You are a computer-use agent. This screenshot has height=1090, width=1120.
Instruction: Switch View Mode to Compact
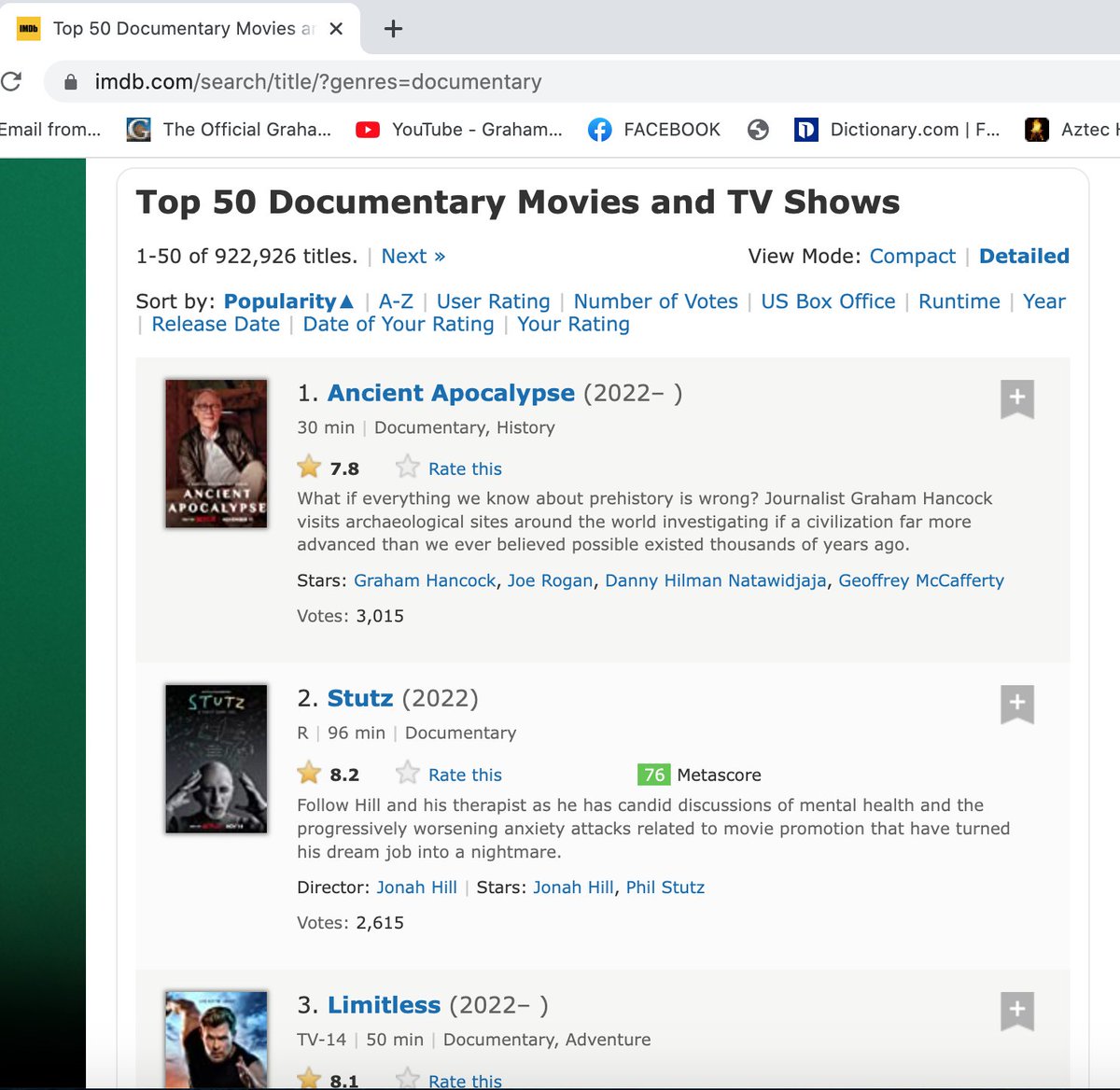[x=913, y=257]
